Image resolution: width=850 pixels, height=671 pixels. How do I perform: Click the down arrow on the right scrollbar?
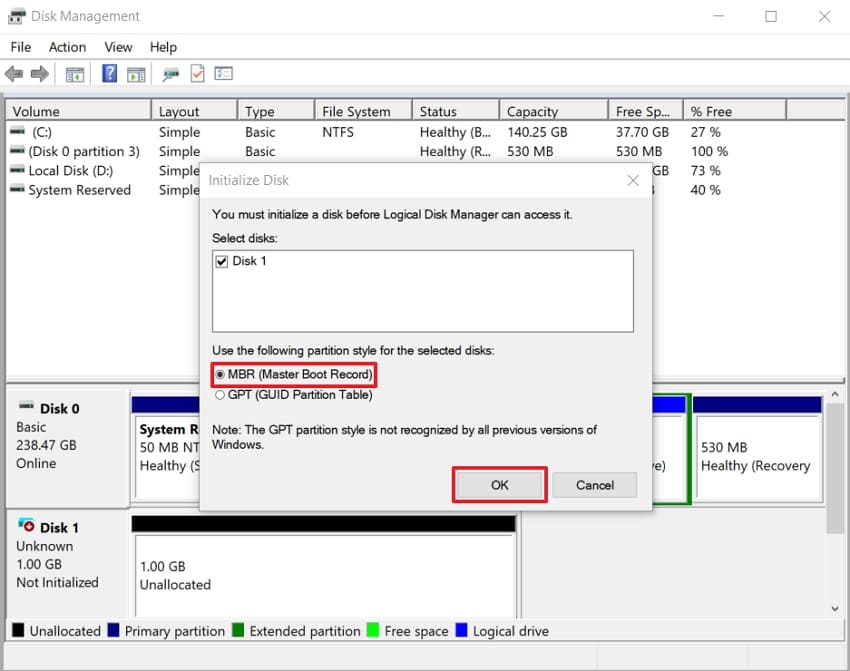click(835, 607)
